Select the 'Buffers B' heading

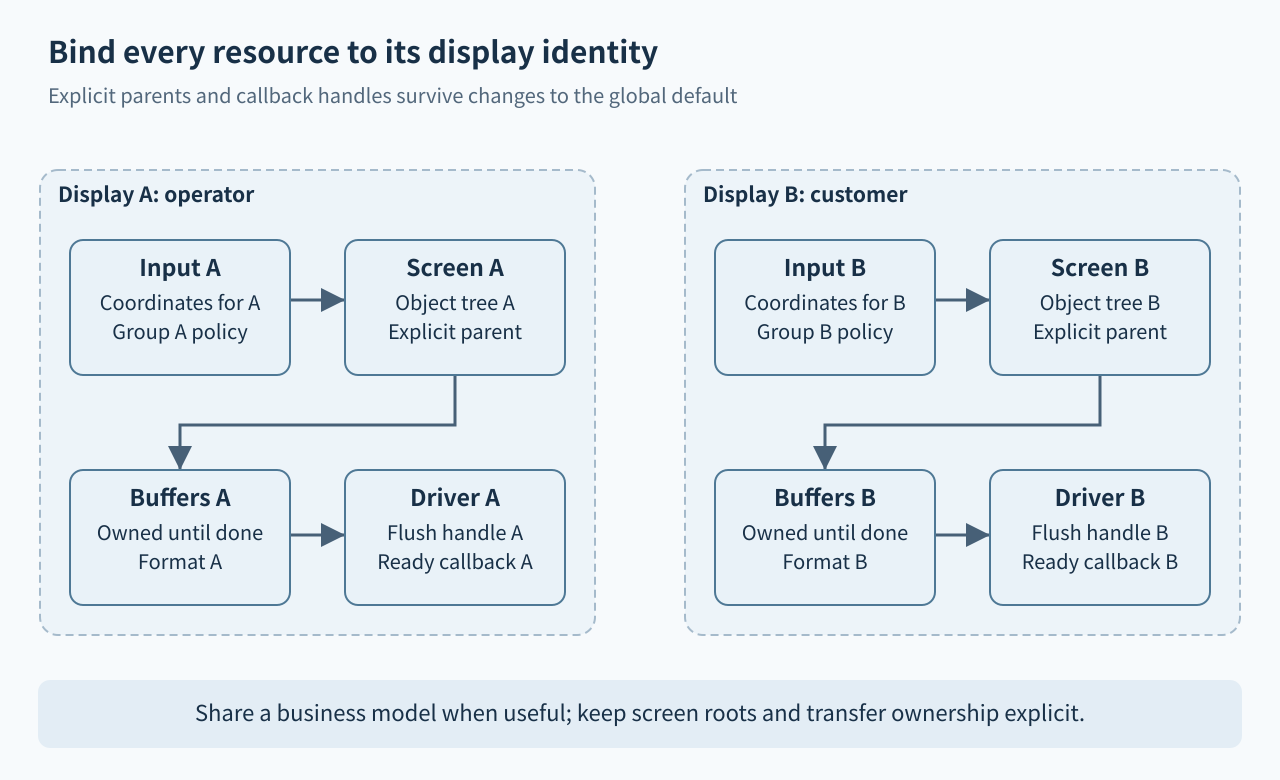click(x=825, y=498)
